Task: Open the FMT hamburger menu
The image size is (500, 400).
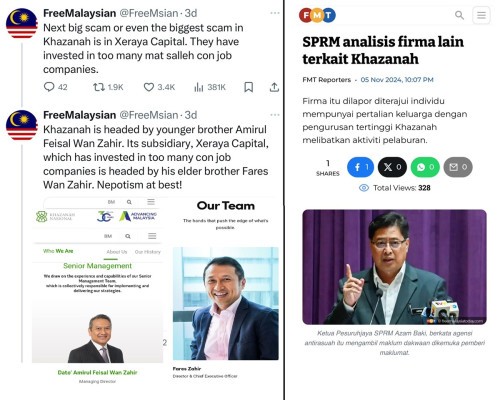Action: pos(481,15)
